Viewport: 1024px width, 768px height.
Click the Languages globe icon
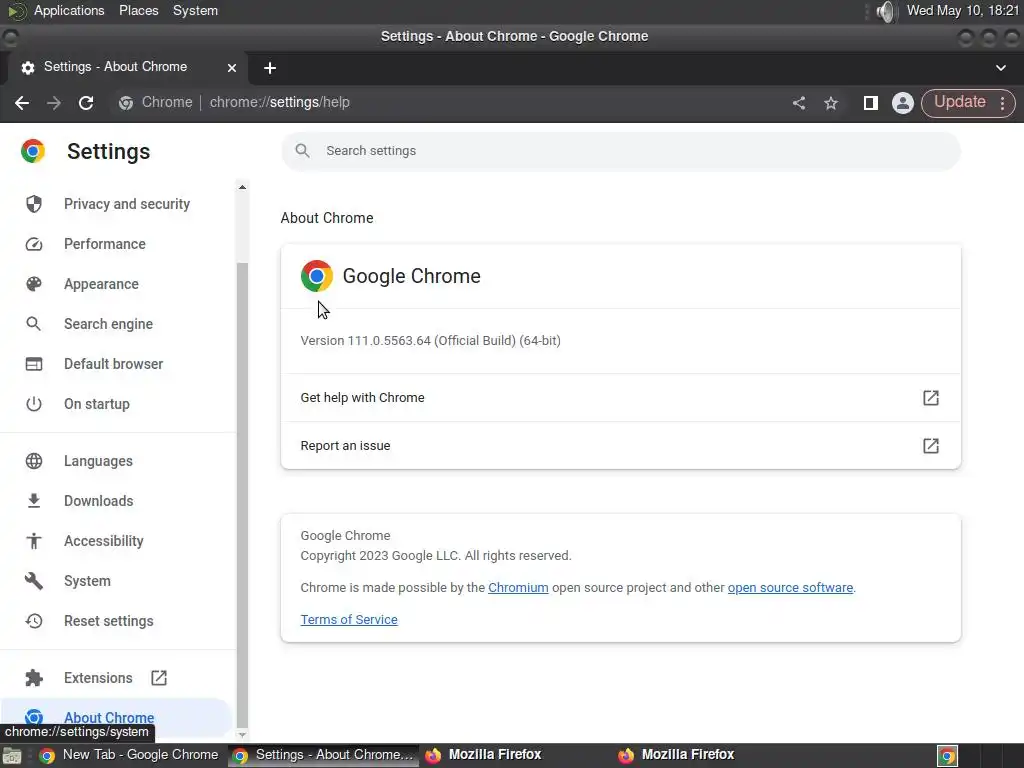click(x=34, y=461)
